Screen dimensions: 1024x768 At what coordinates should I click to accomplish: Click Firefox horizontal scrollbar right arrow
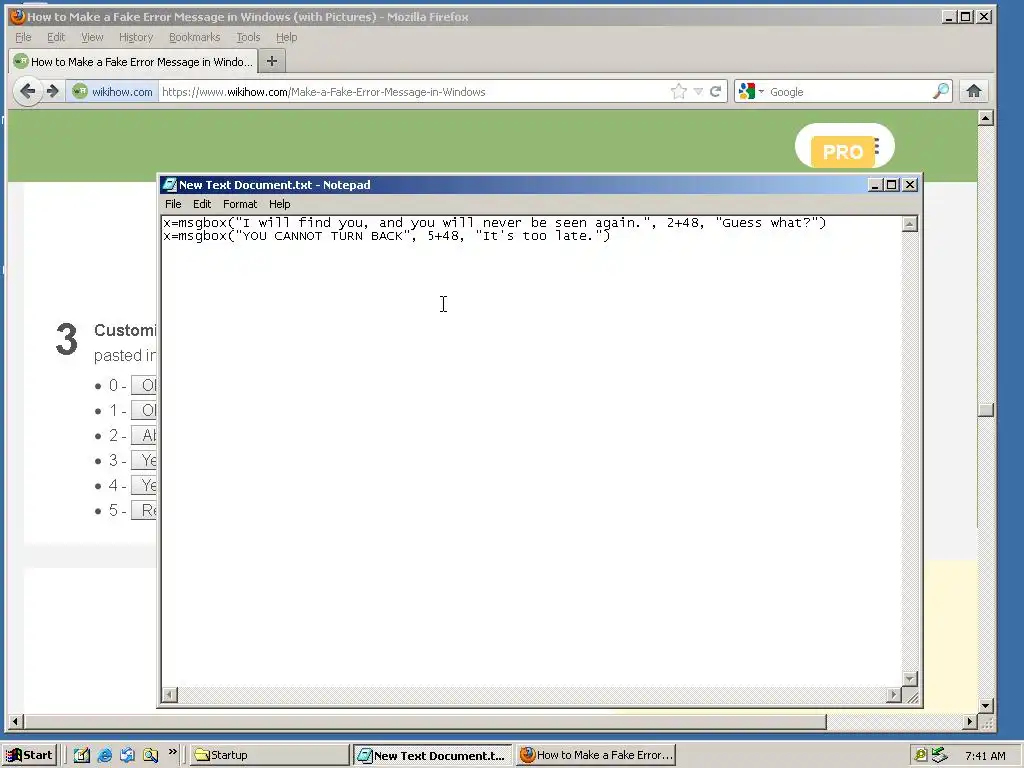(970, 722)
